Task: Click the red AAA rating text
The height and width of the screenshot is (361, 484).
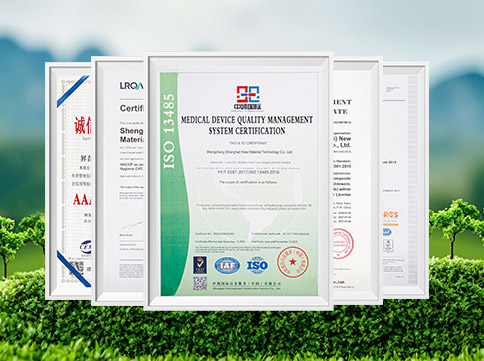Action: pyautogui.click(x=82, y=200)
